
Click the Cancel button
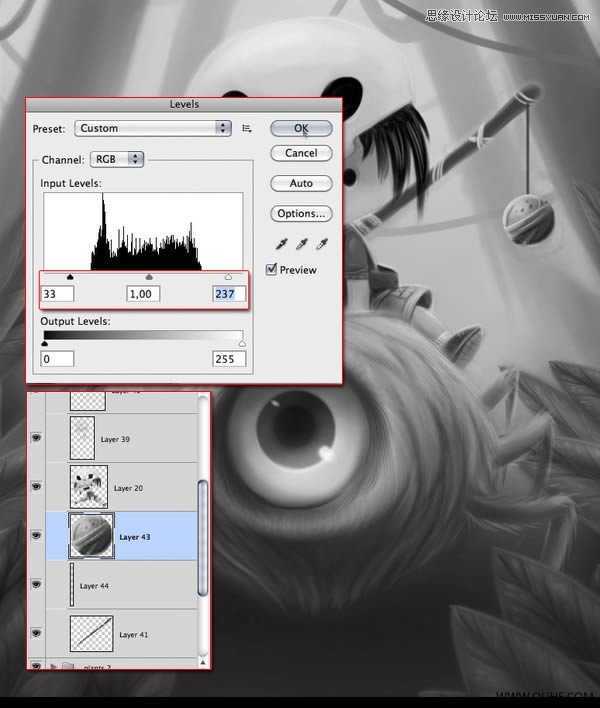301,153
